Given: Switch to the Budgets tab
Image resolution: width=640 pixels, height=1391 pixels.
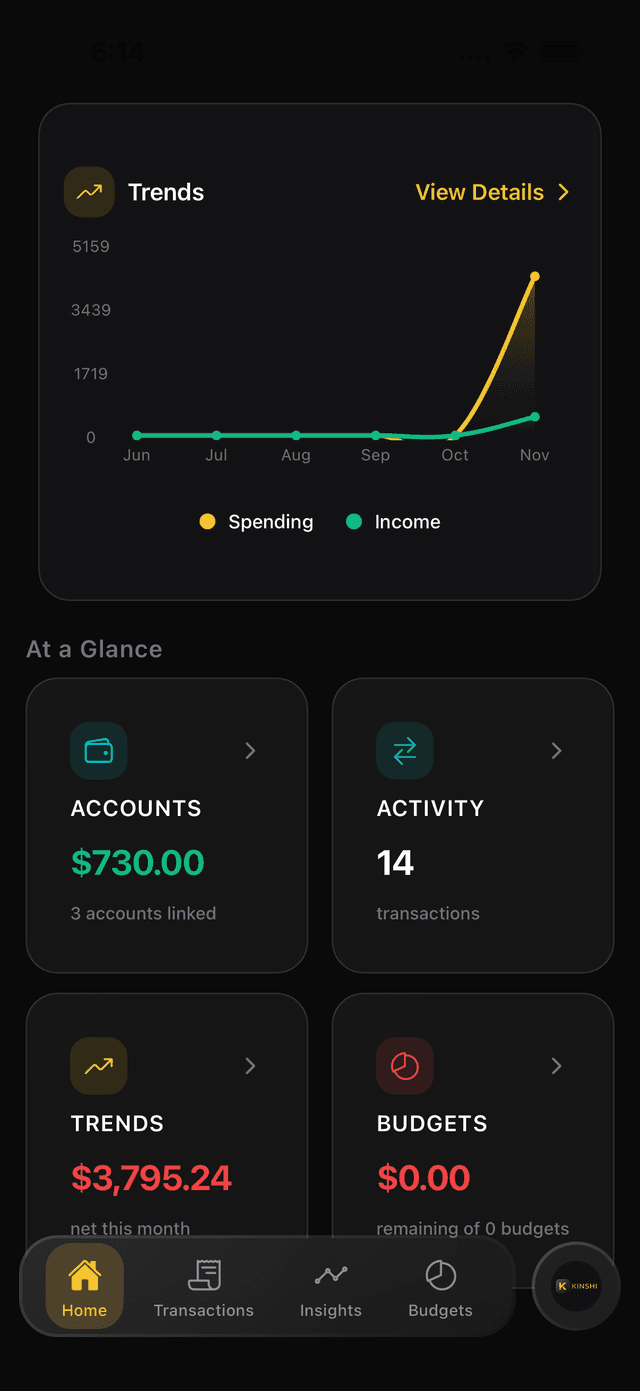Looking at the screenshot, I should [440, 1288].
